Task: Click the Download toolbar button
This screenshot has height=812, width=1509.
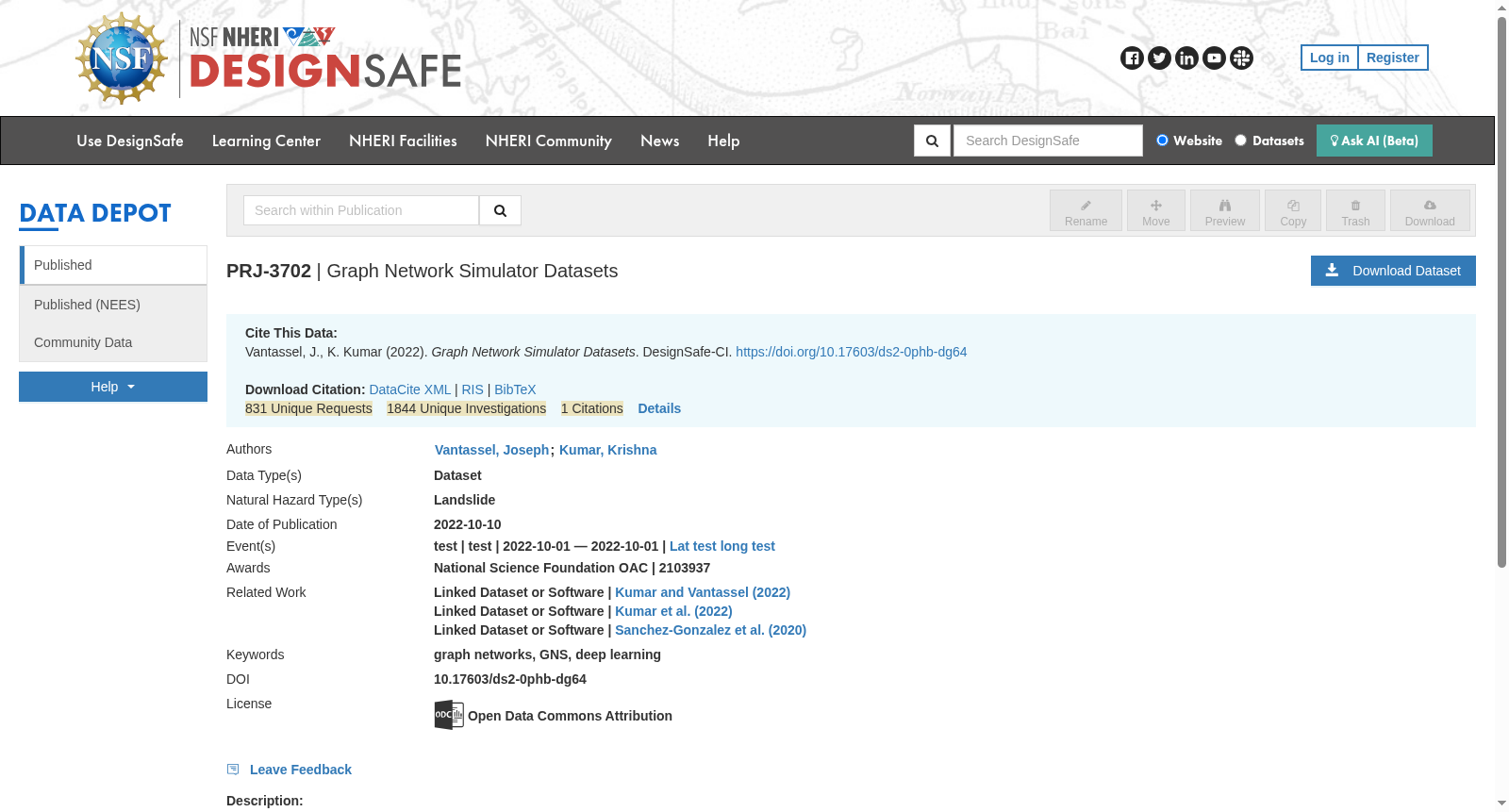Action: pos(1430,210)
